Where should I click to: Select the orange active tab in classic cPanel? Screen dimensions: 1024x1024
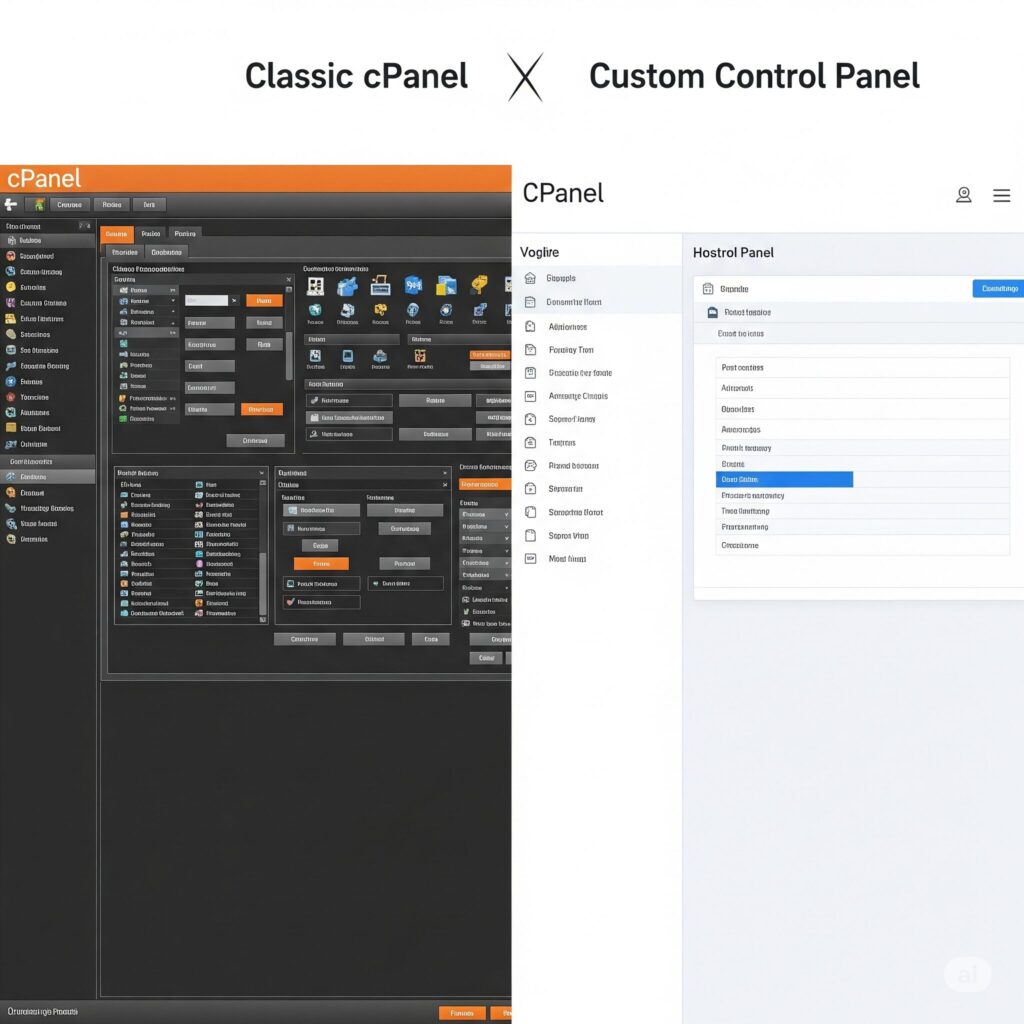(117, 234)
